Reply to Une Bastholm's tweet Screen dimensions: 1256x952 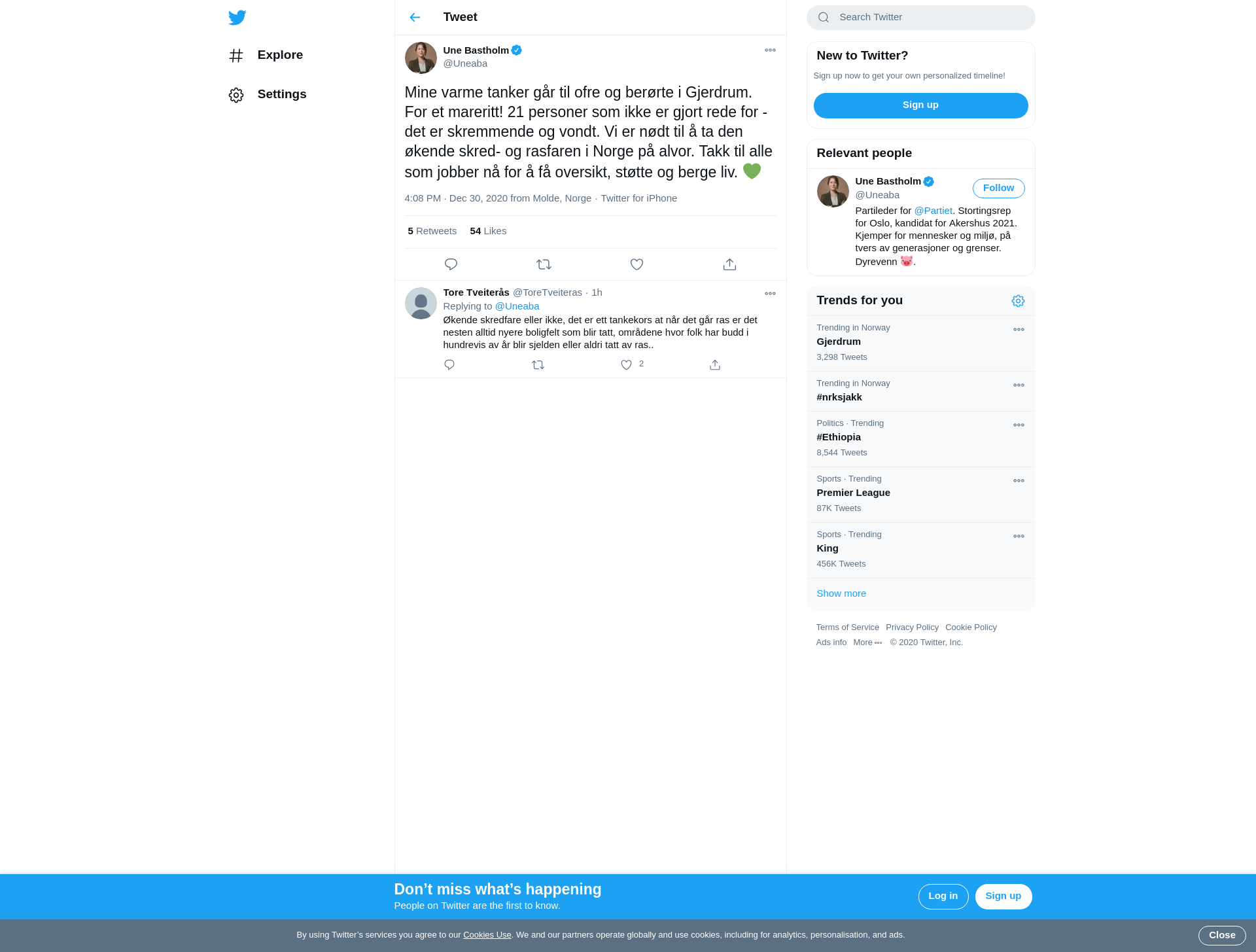point(451,264)
